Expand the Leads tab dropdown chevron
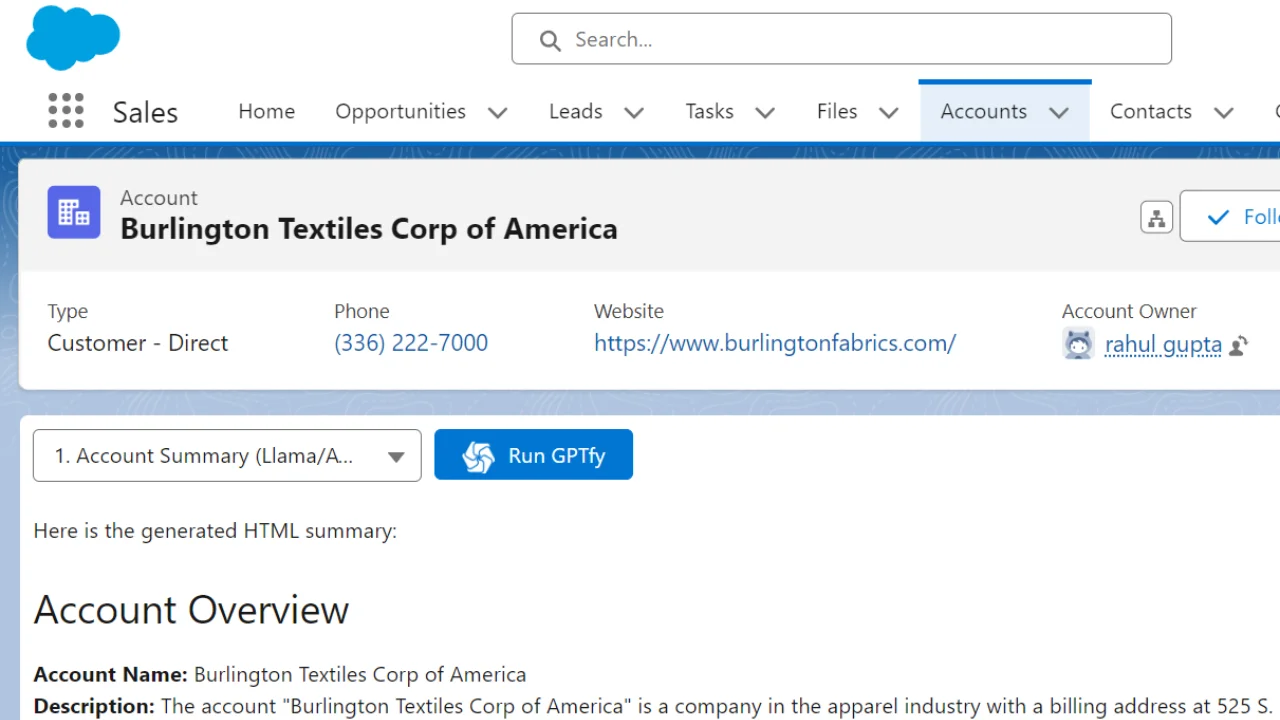This screenshot has height=720, width=1280. (634, 112)
